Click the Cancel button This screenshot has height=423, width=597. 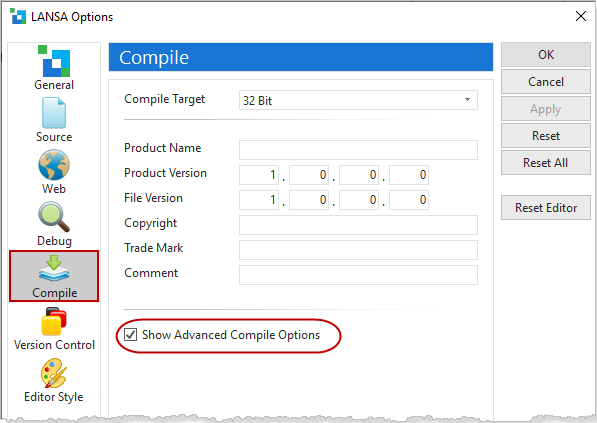pyautogui.click(x=546, y=81)
